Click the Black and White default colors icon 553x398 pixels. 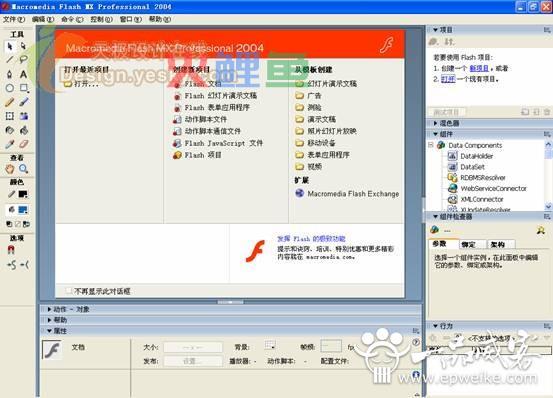coord(10,224)
